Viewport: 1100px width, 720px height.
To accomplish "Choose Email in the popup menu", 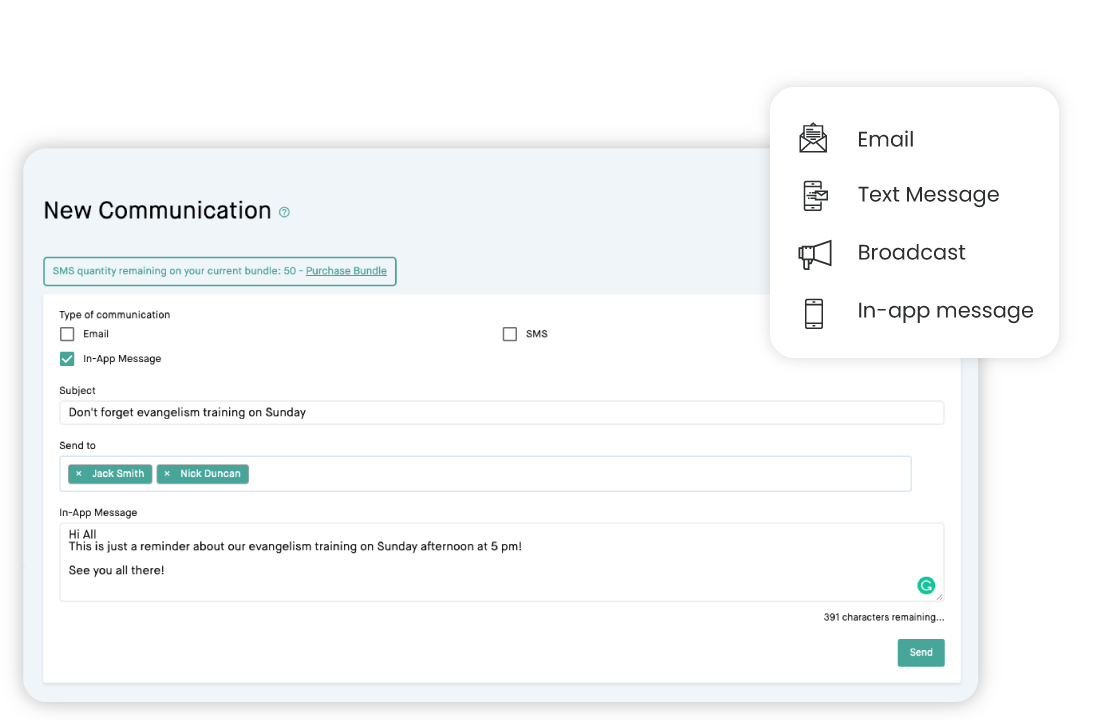I will tap(885, 139).
